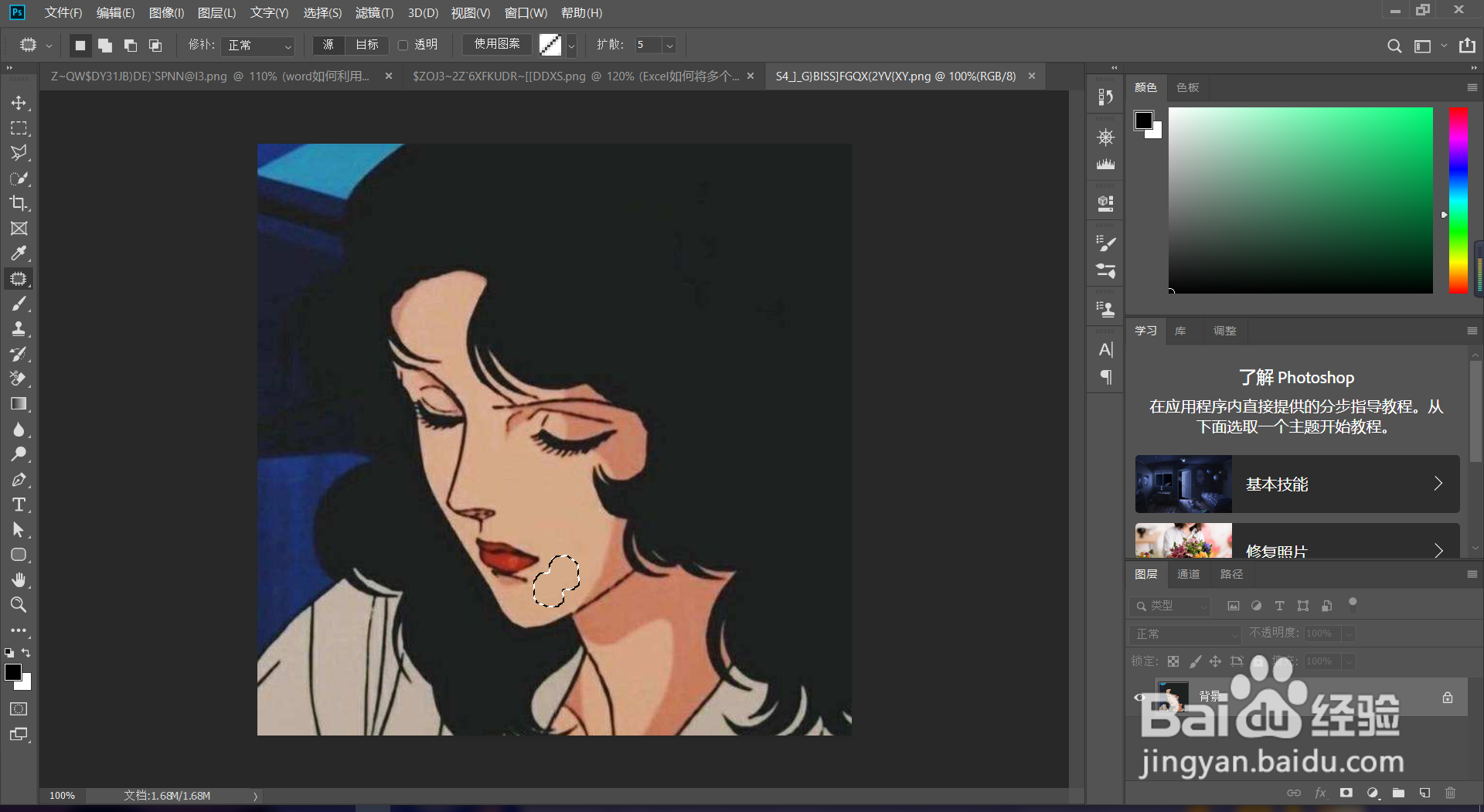Open the 基本技能 tutorial
Screen dimensions: 1484x812
[x=1297, y=484]
